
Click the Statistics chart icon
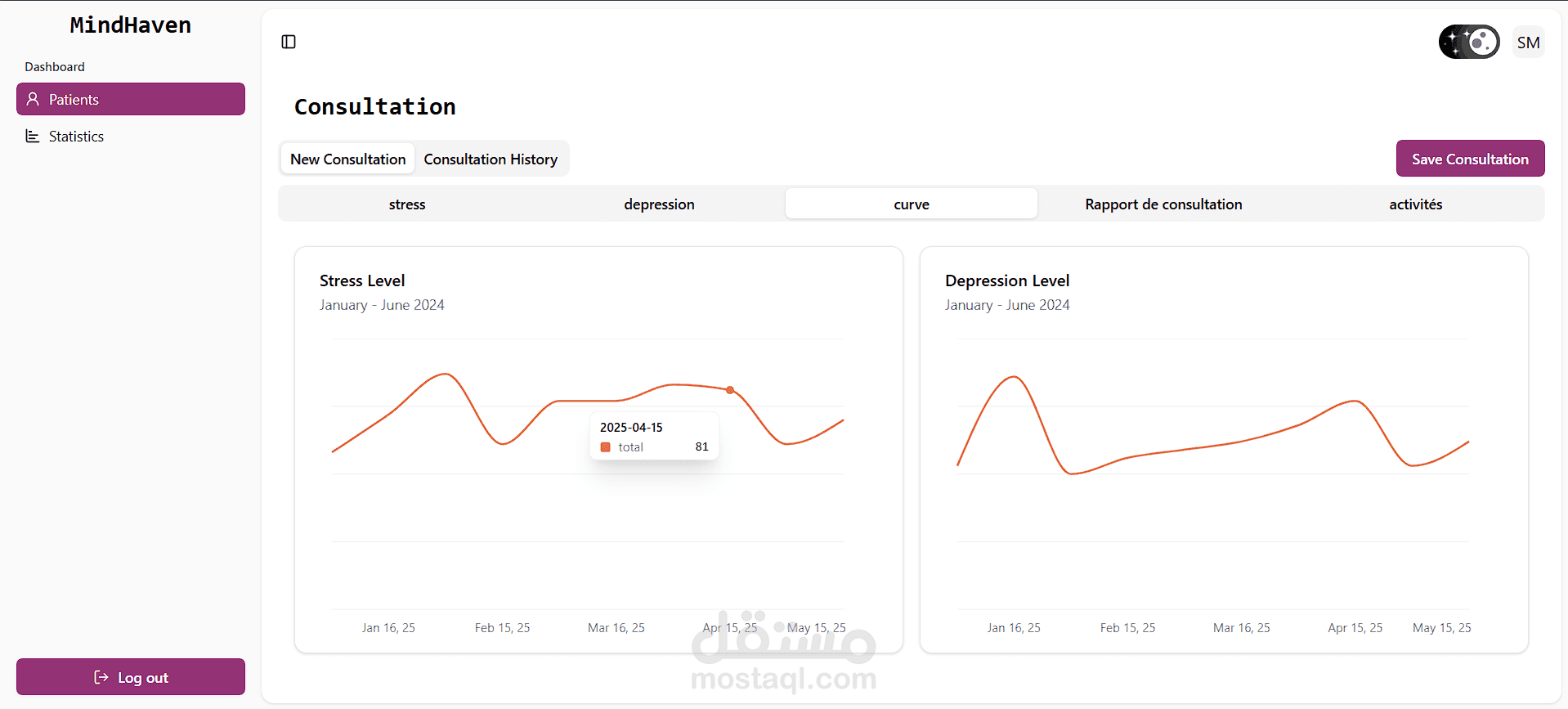click(x=33, y=137)
